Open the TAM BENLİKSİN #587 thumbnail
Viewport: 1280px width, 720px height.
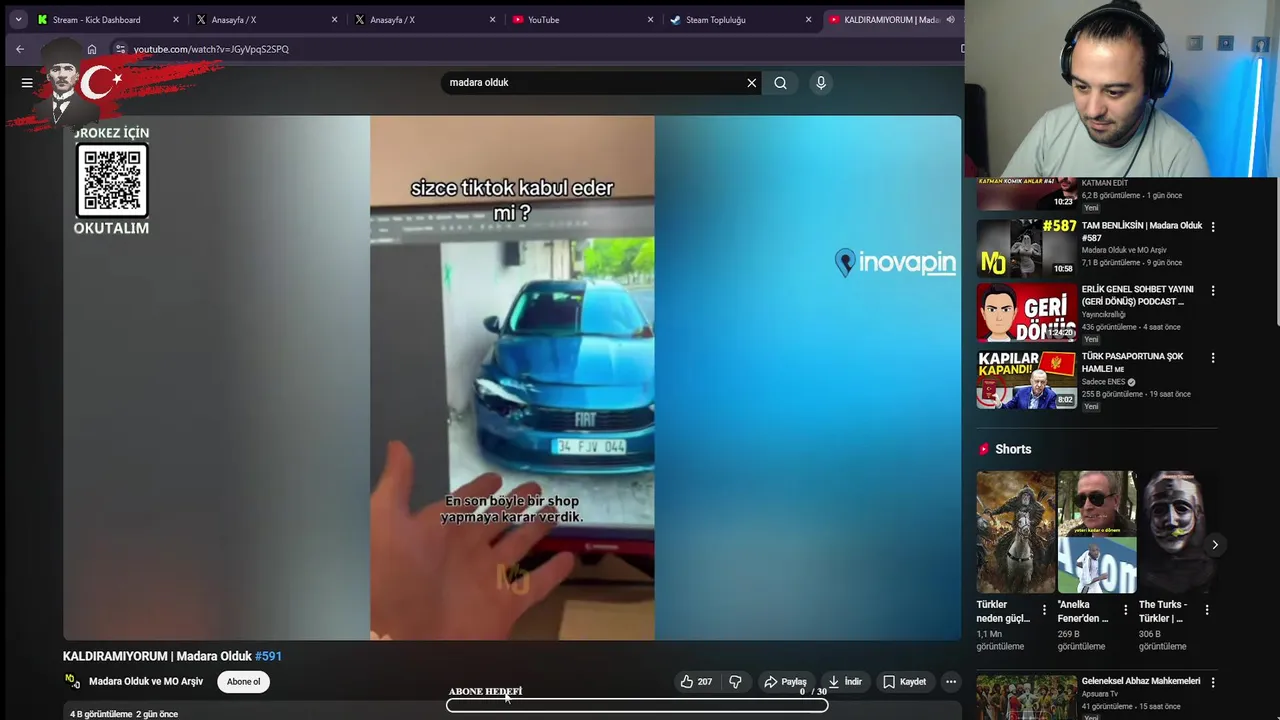(1027, 248)
